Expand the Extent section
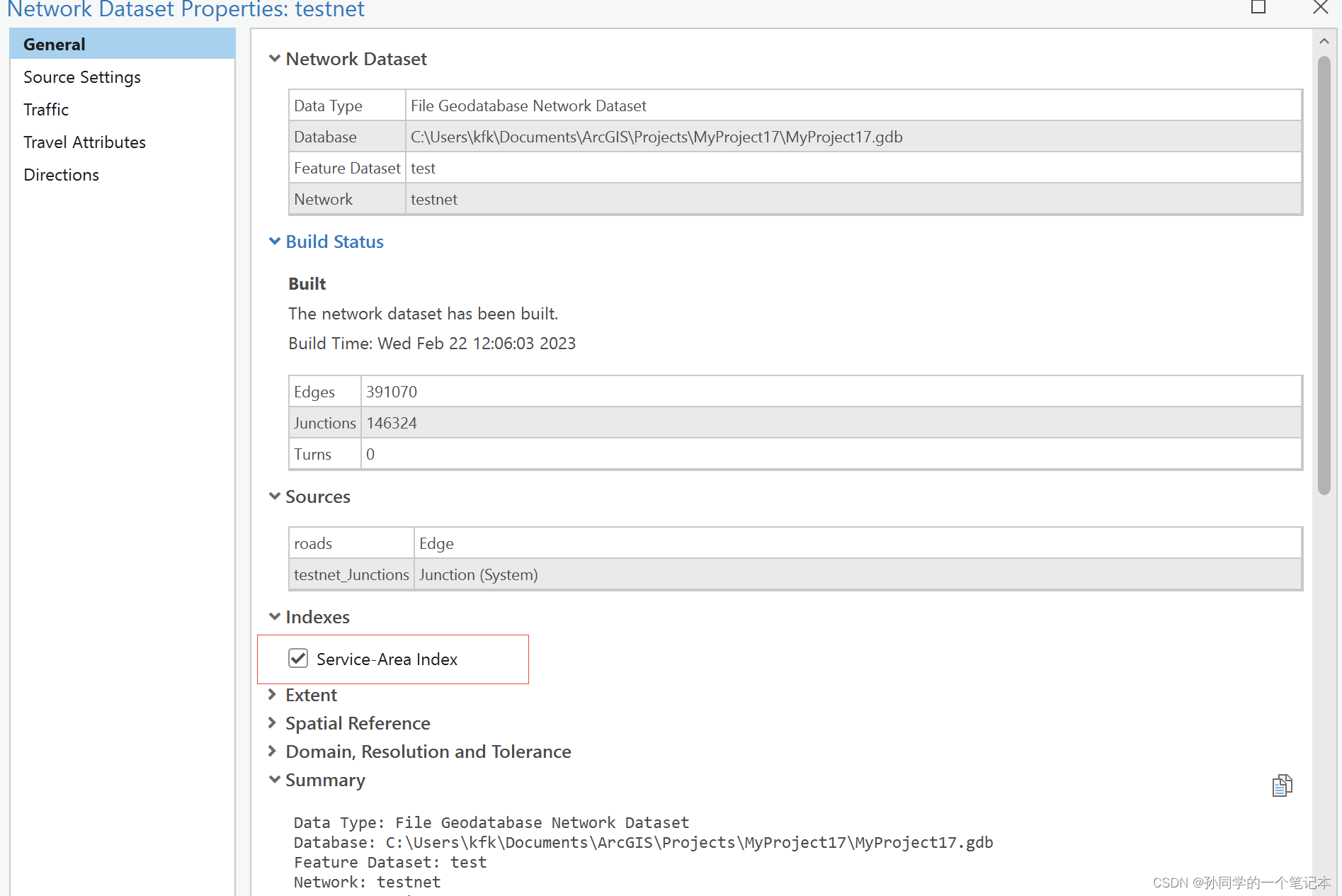 pos(273,695)
